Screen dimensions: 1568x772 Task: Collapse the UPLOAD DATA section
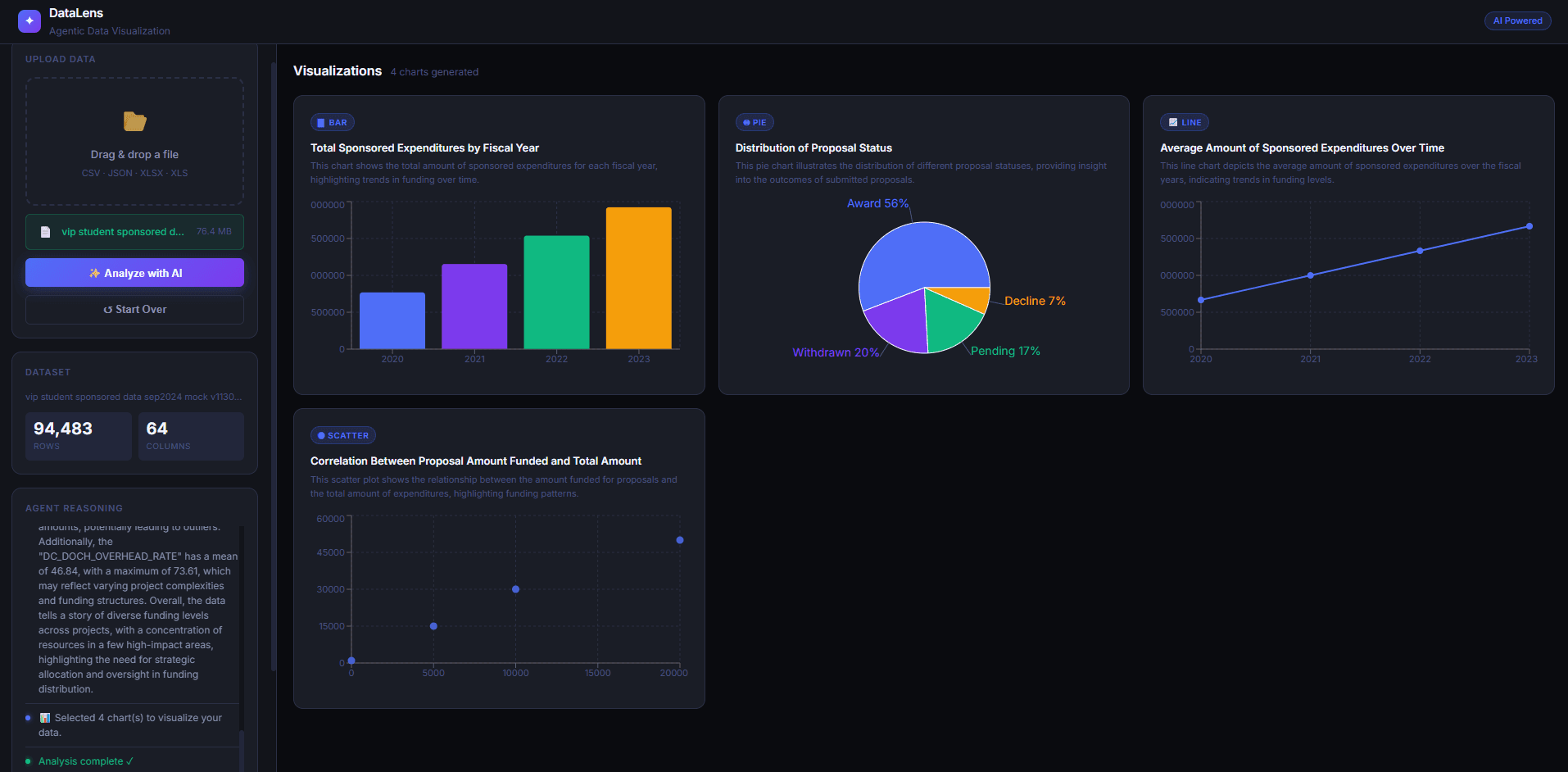pos(60,59)
